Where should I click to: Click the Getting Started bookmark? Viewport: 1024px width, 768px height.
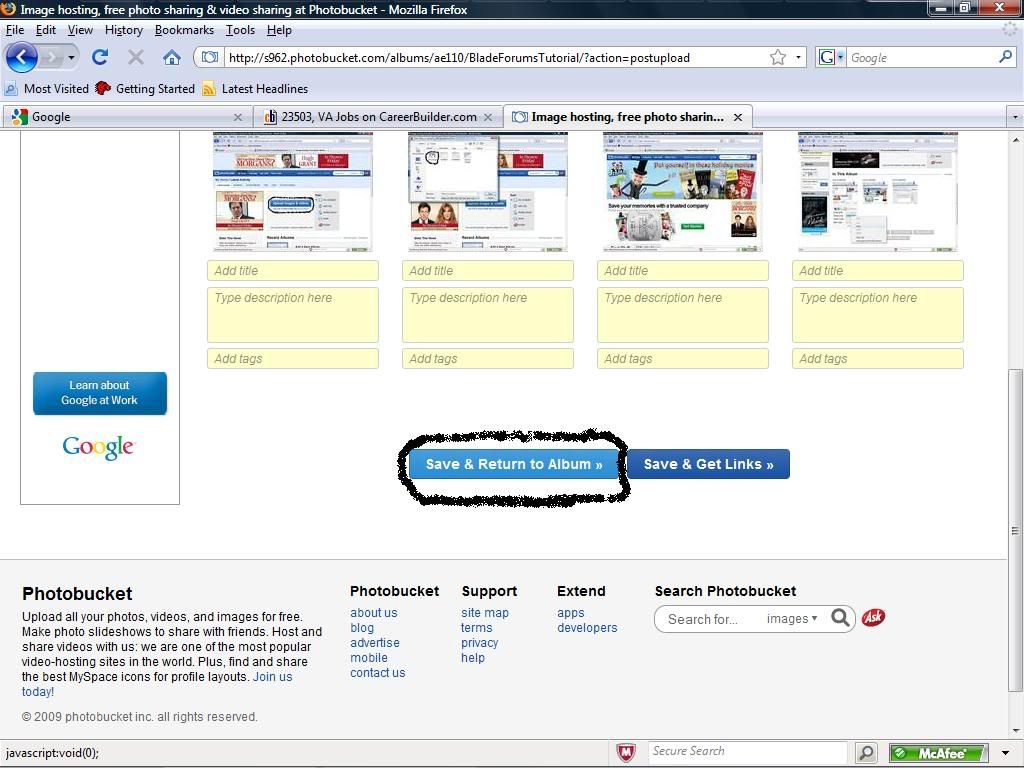[x=145, y=89]
